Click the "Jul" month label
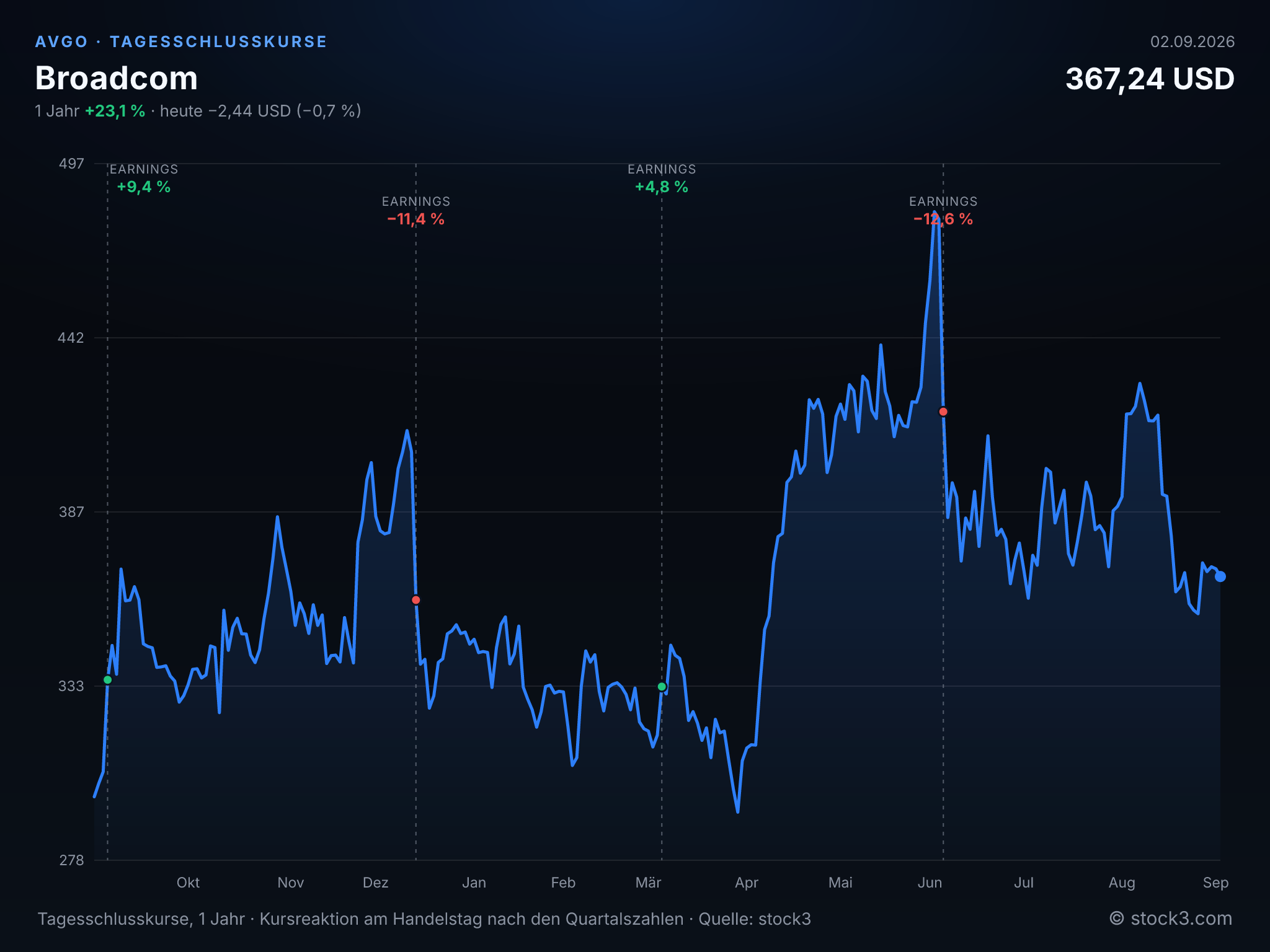Image resolution: width=1270 pixels, height=952 pixels. pyautogui.click(x=1024, y=883)
